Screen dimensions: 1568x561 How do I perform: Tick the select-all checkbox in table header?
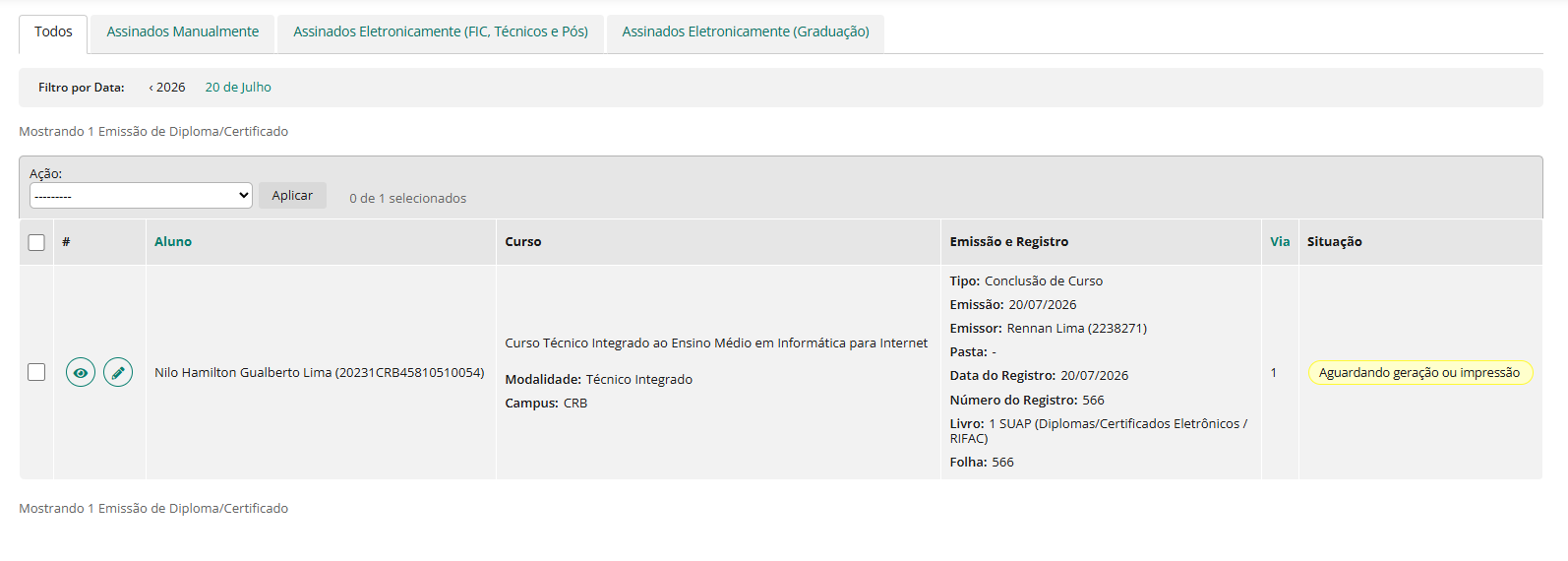pos(36,242)
